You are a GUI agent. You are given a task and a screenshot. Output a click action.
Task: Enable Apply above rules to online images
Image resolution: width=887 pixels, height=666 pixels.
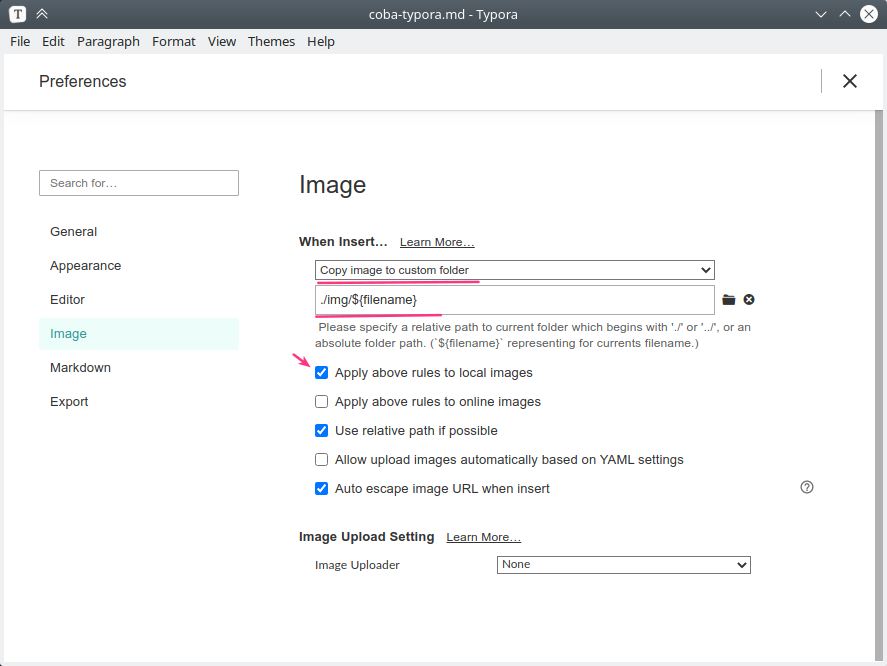(x=322, y=402)
